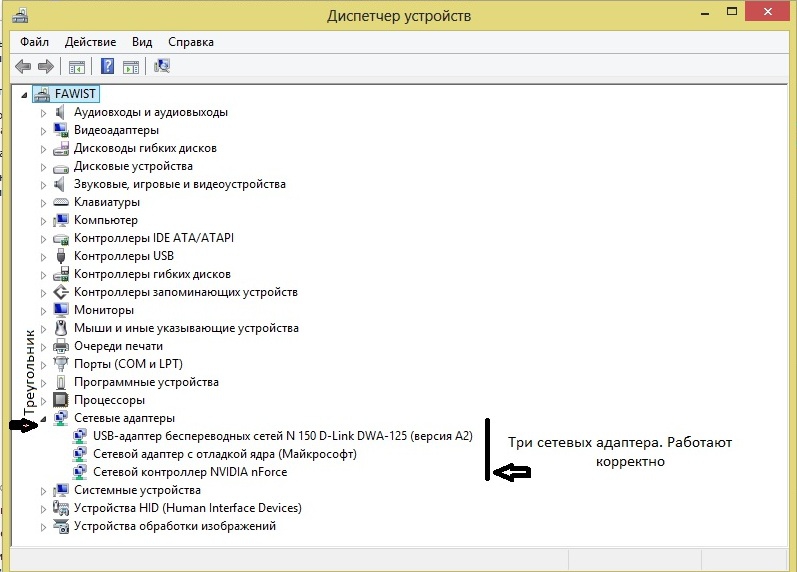Click the blue Help question-mark icon
Image resolution: width=797 pixels, height=572 pixels.
point(108,67)
